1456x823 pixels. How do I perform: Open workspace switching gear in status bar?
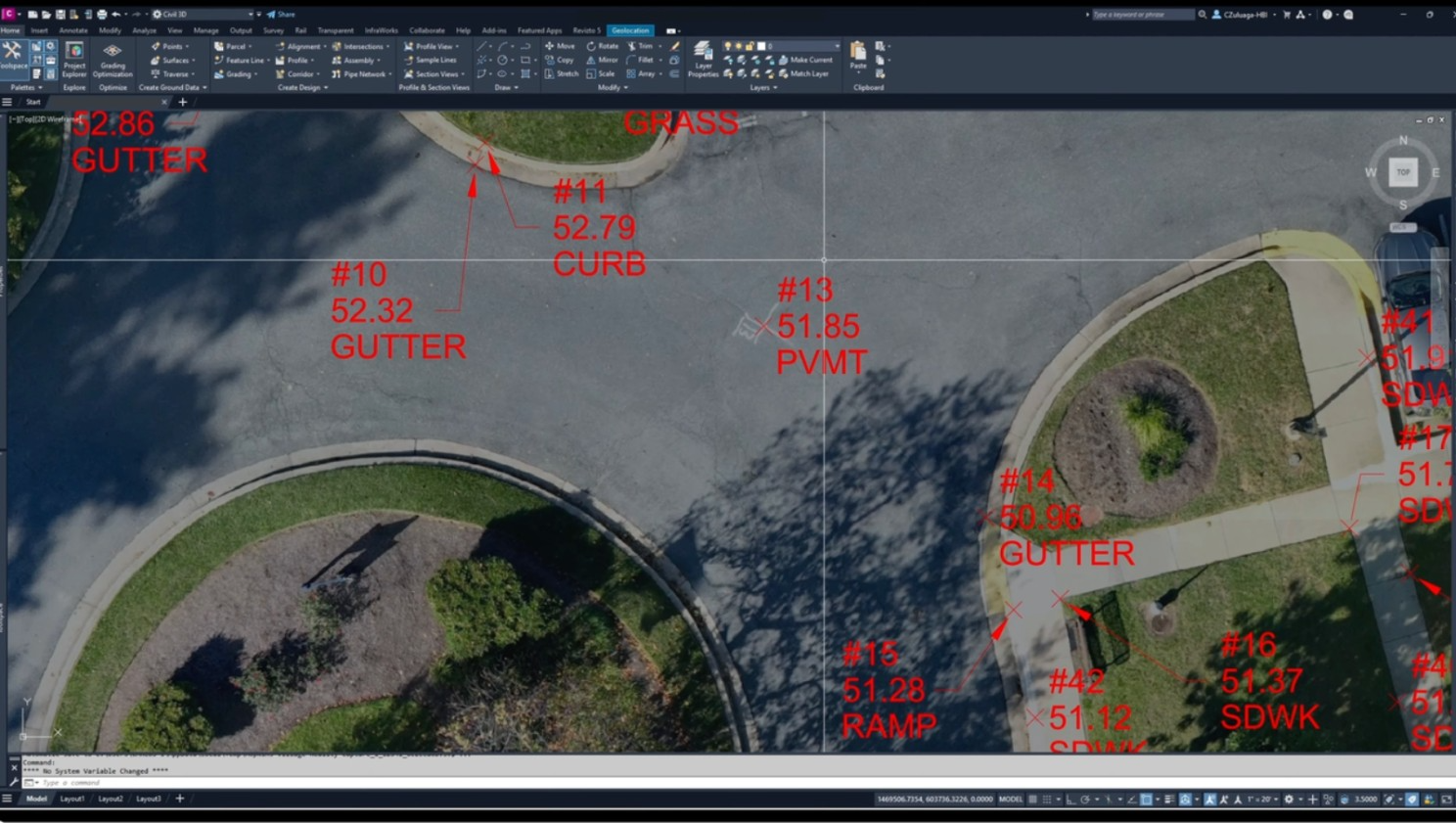[1289, 800]
